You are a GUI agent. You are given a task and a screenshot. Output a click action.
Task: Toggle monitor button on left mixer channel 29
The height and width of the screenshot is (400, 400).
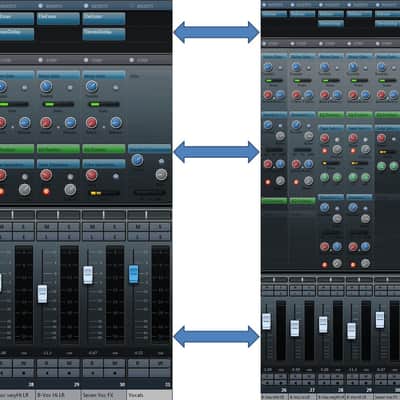(x=47, y=372)
